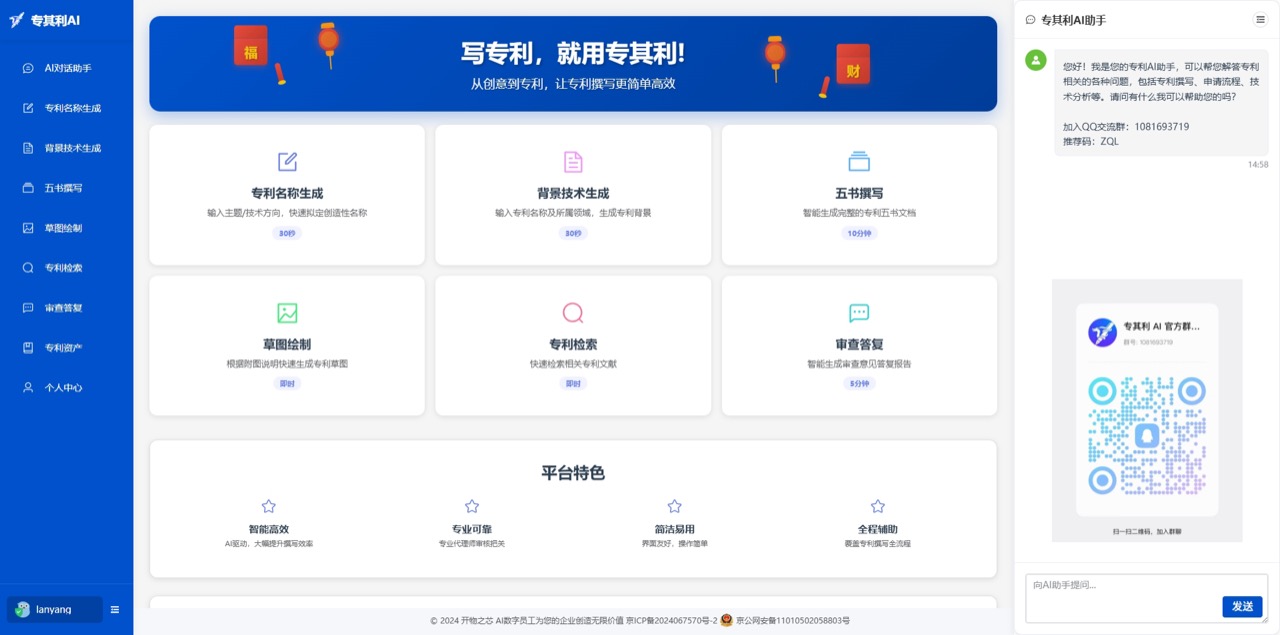Click 覆盖专利撰写全流程 feature description
1280x635 pixels.
877,544
